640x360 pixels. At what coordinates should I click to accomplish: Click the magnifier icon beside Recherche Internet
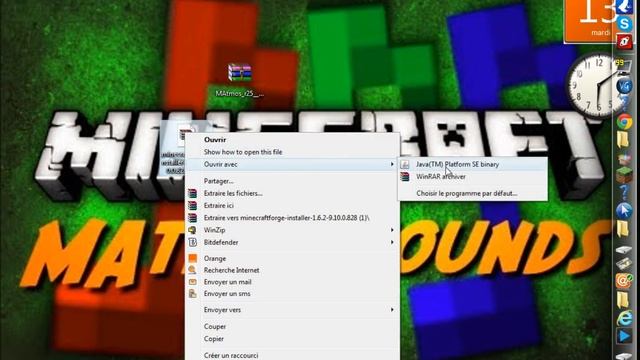pyautogui.click(x=192, y=270)
